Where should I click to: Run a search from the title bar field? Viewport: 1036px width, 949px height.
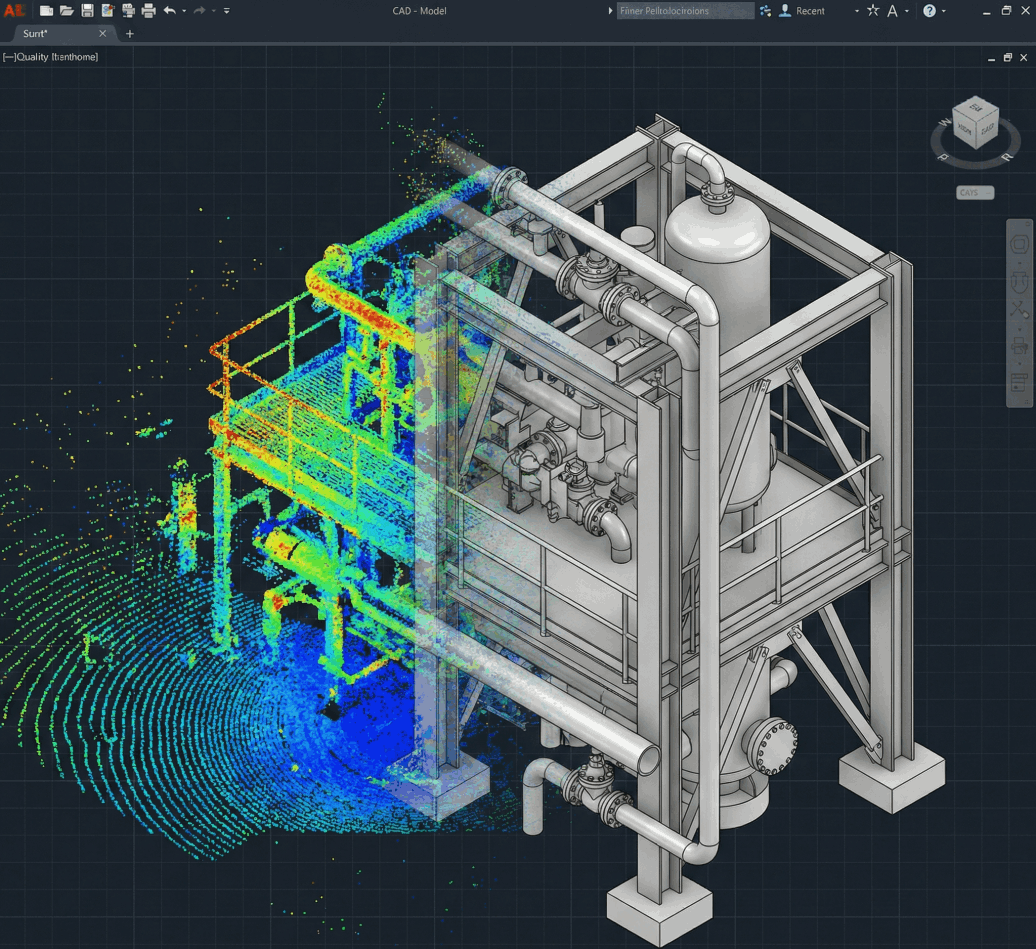point(685,11)
